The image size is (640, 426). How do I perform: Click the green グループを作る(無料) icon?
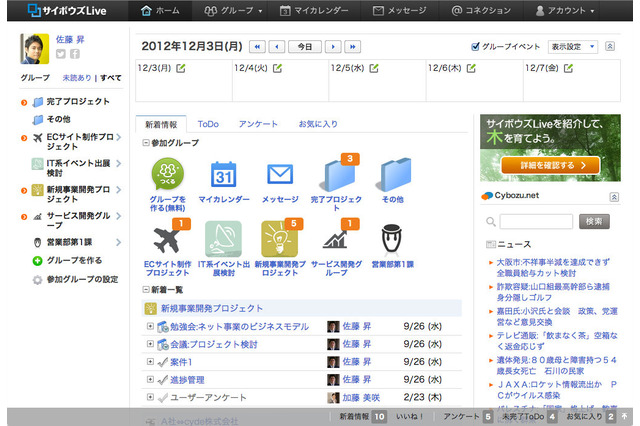166,176
